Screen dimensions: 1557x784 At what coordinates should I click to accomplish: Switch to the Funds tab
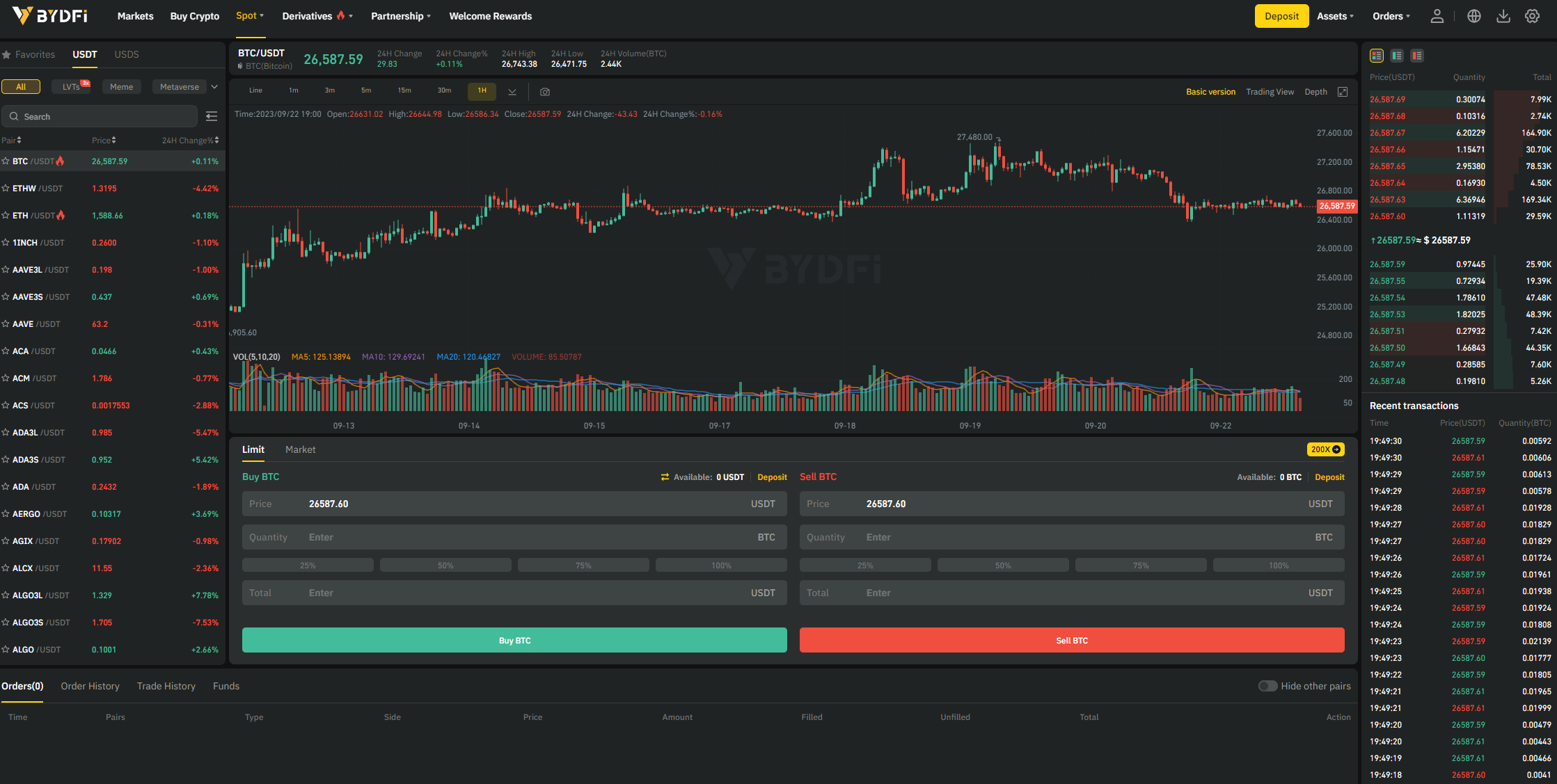click(226, 686)
